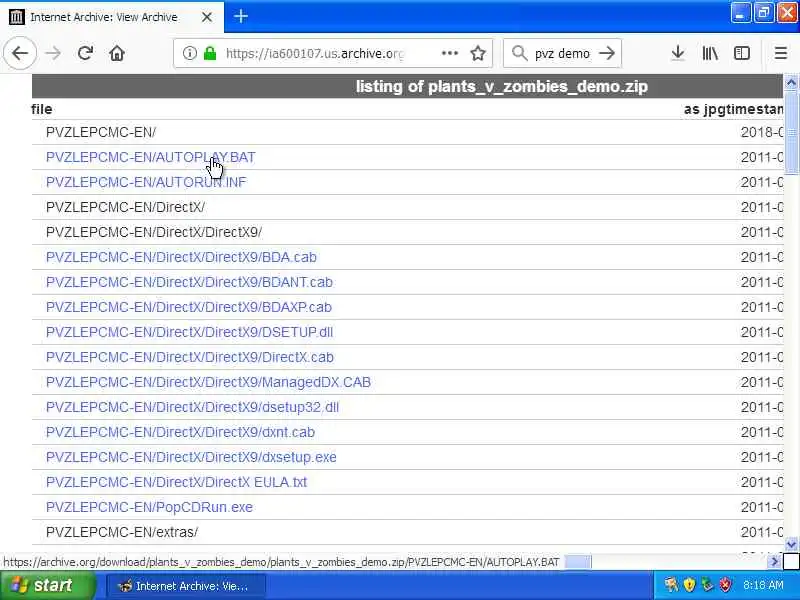Click the DirectX.cab link
Image resolution: width=800 pixels, height=600 pixels.
(190, 357)
